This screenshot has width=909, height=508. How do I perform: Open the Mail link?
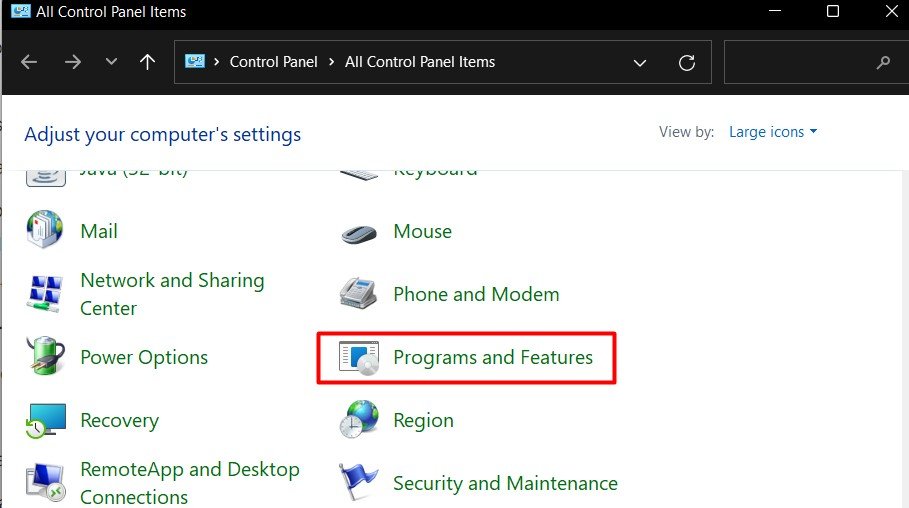point(99,231)
